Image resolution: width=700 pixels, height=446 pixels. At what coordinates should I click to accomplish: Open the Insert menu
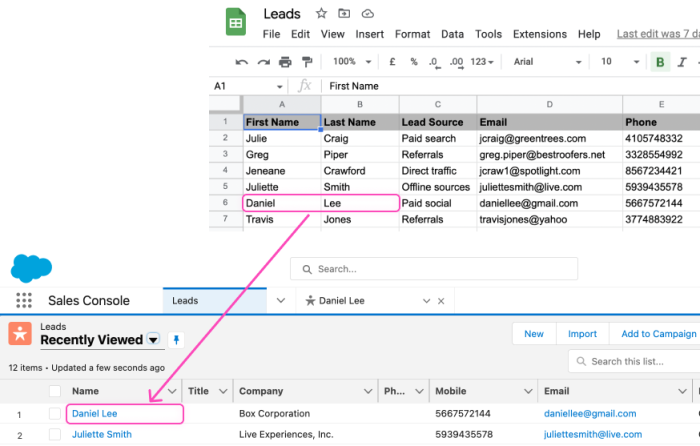point(370,34)
